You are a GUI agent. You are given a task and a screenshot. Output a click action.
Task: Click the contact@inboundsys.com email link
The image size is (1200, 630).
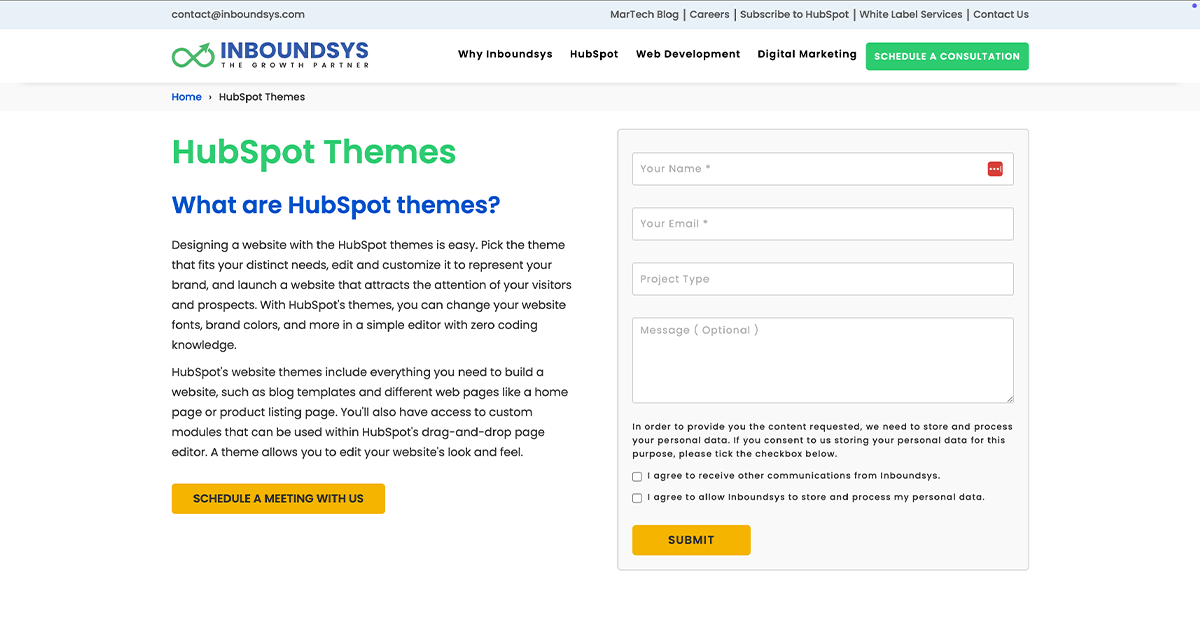(238, 14)
